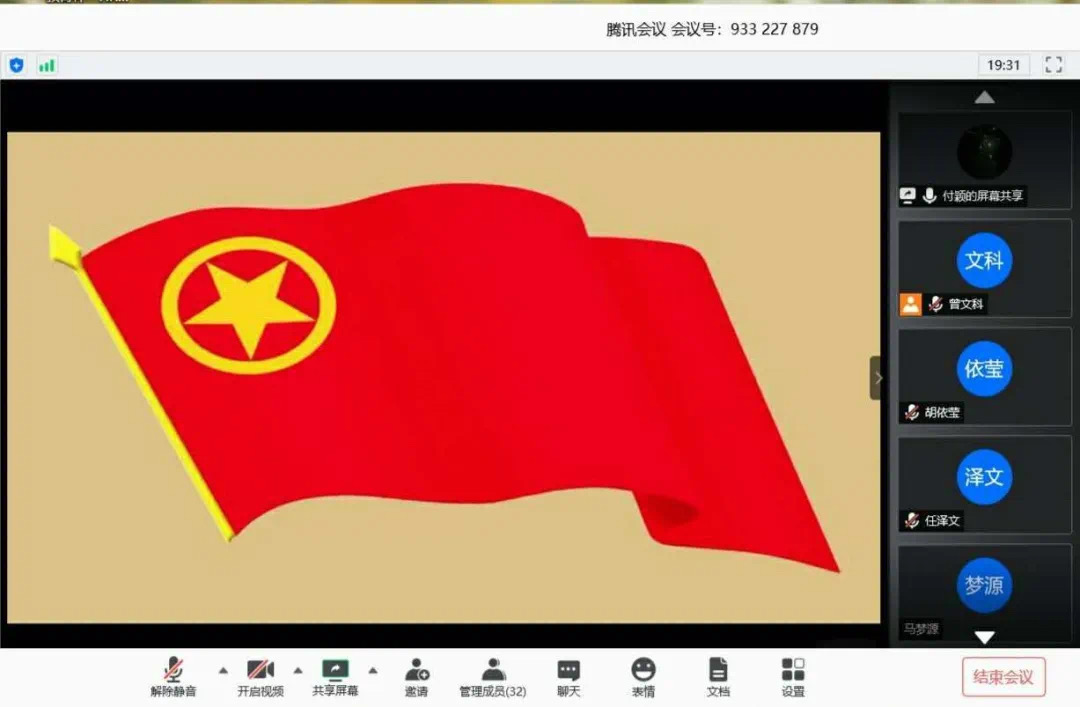The height and width of the screenshot is (707, 1080).
Task: Check the green network signal icon
Action: point(46,65)
